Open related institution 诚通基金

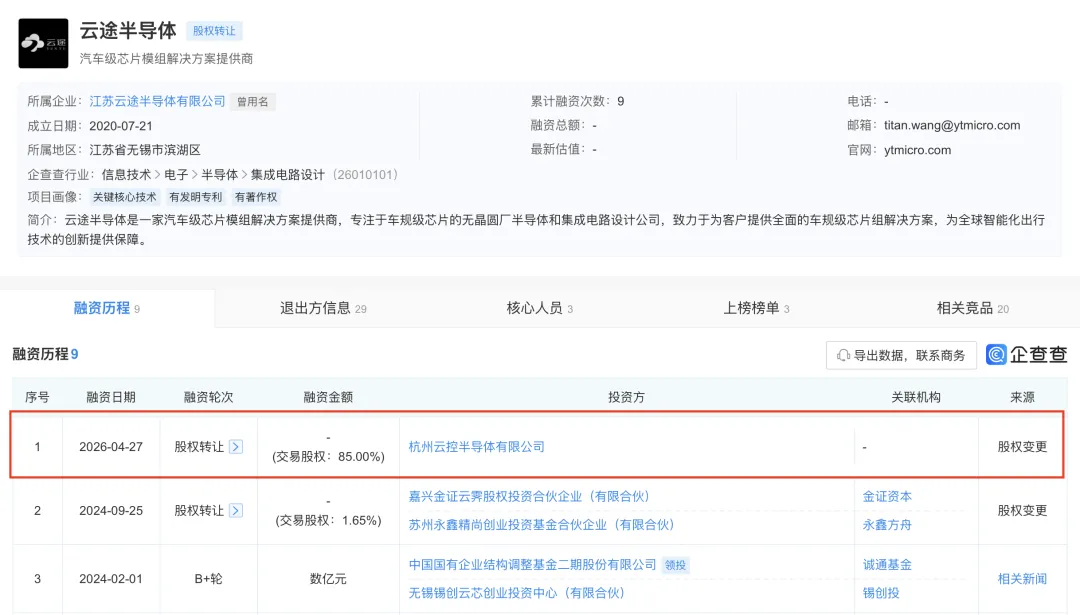887,565
